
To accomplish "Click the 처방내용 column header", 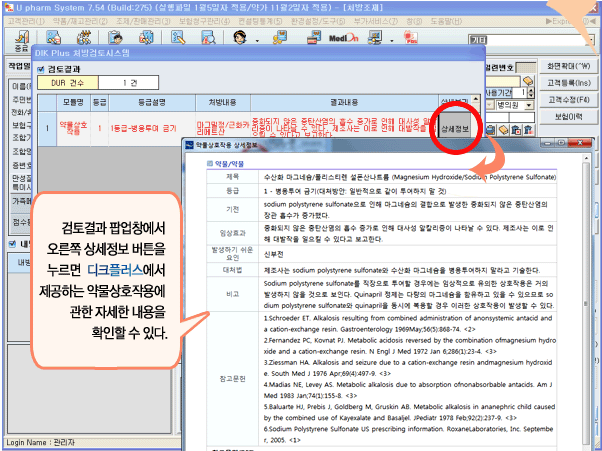I will (x=223, y=103).
